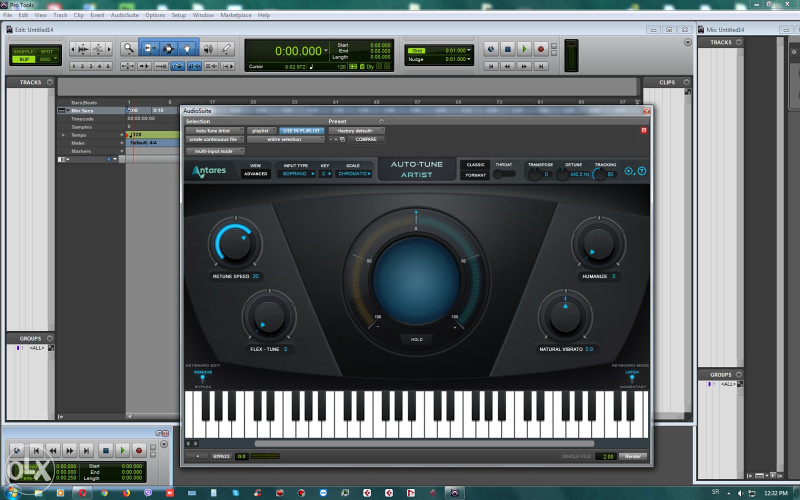The height and width of the screenshot is (500, 800).
Task: Click the taskbar volume speaker icon
Action: [x=740, y=493]
